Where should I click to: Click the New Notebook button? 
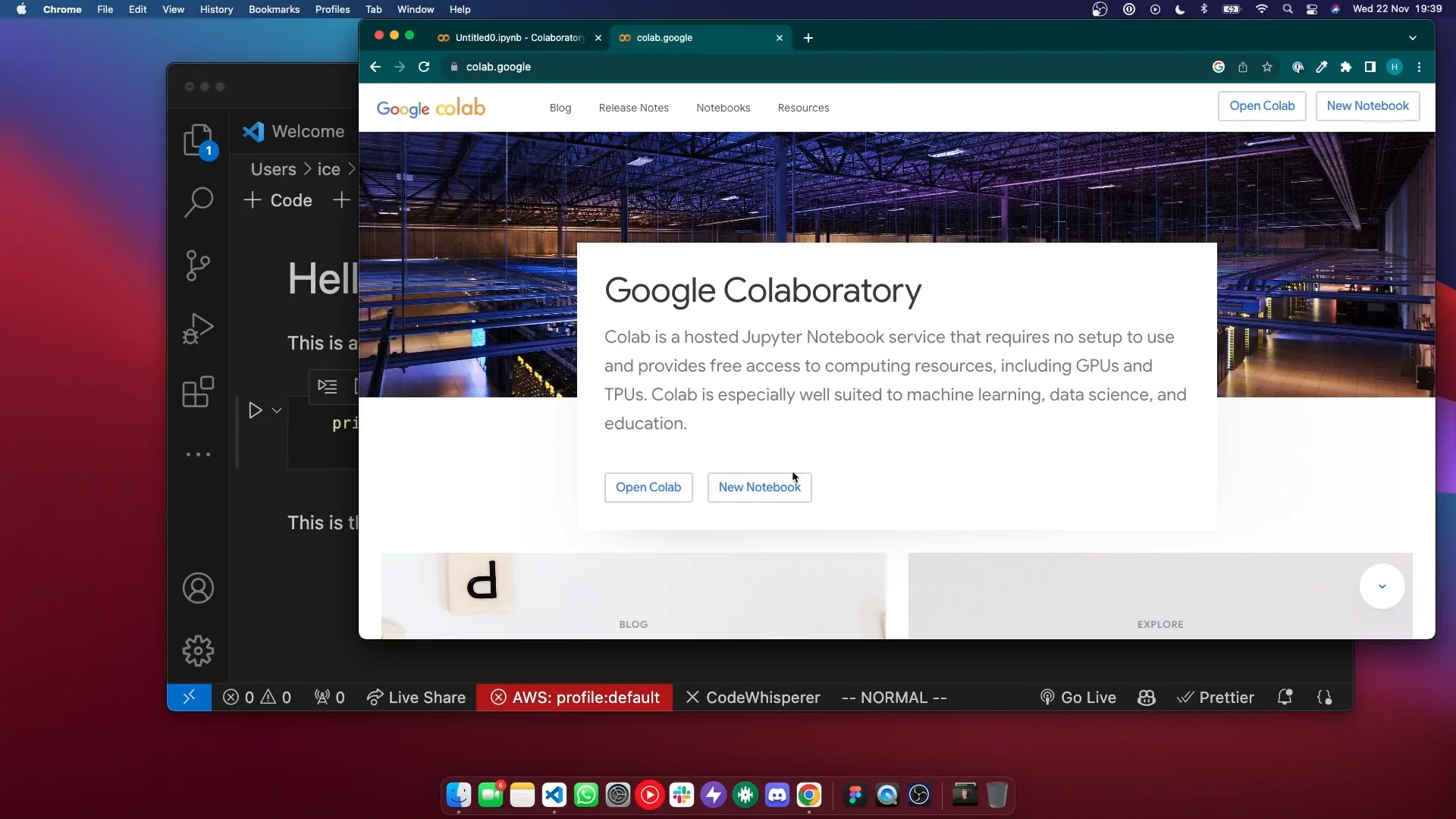click(x=1367, y=106)
